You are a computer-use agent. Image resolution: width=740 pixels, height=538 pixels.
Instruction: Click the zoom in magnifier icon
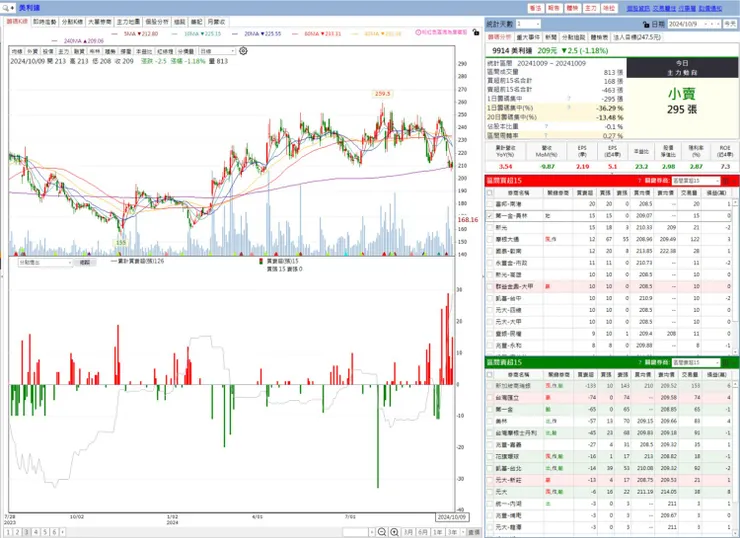pyautogui.click(x=395, y=532)
